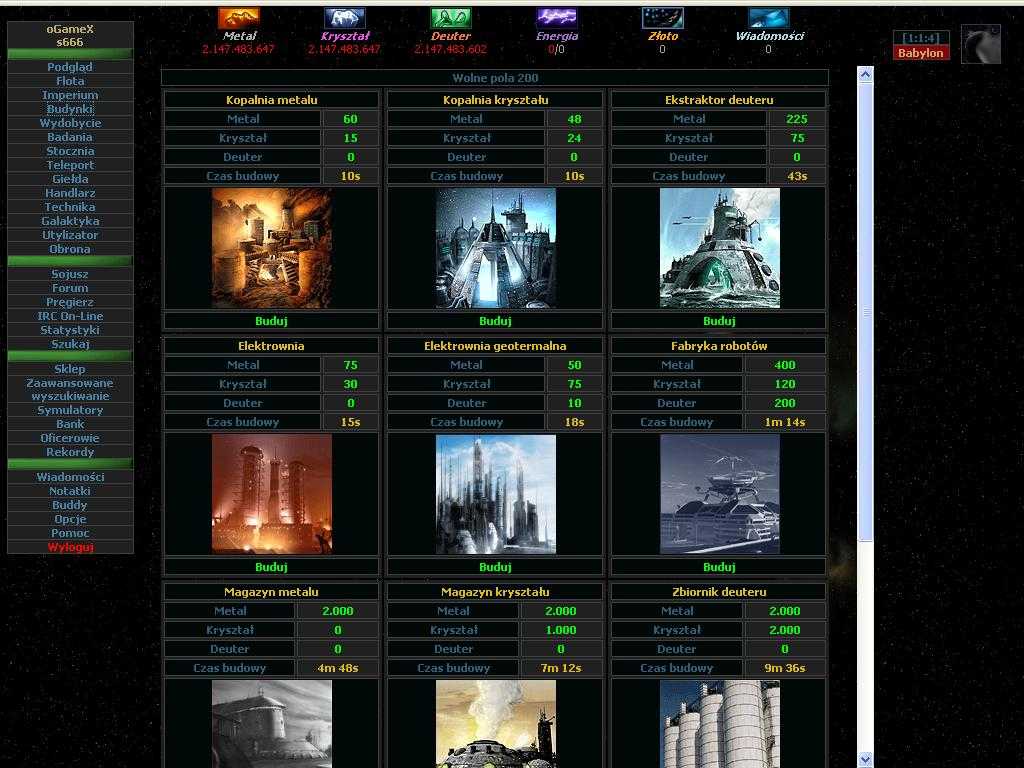
Task: Click the Złoto resource icon
Action: pos(662,18)
